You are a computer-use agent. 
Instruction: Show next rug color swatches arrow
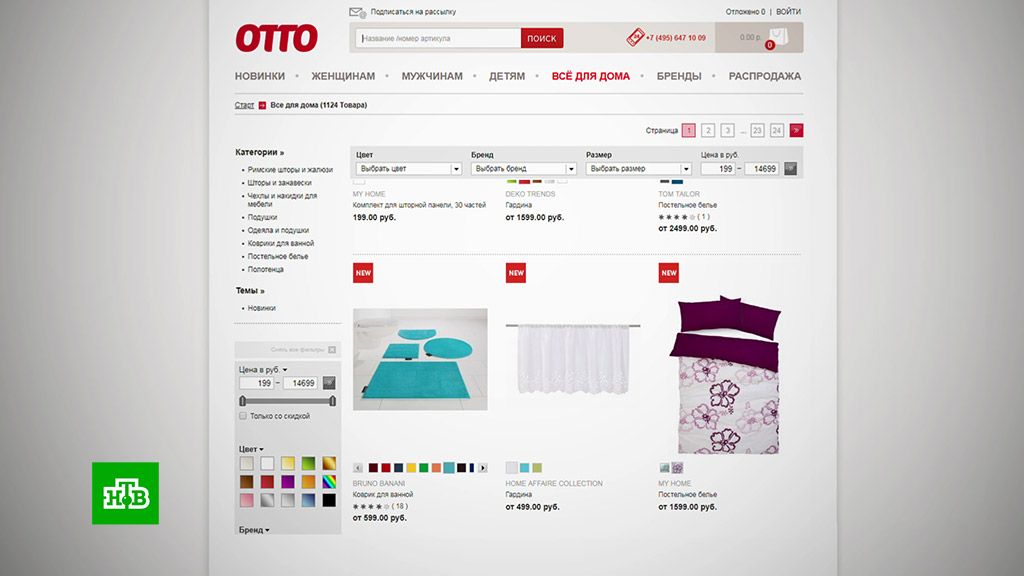click(x=483, y=468)
